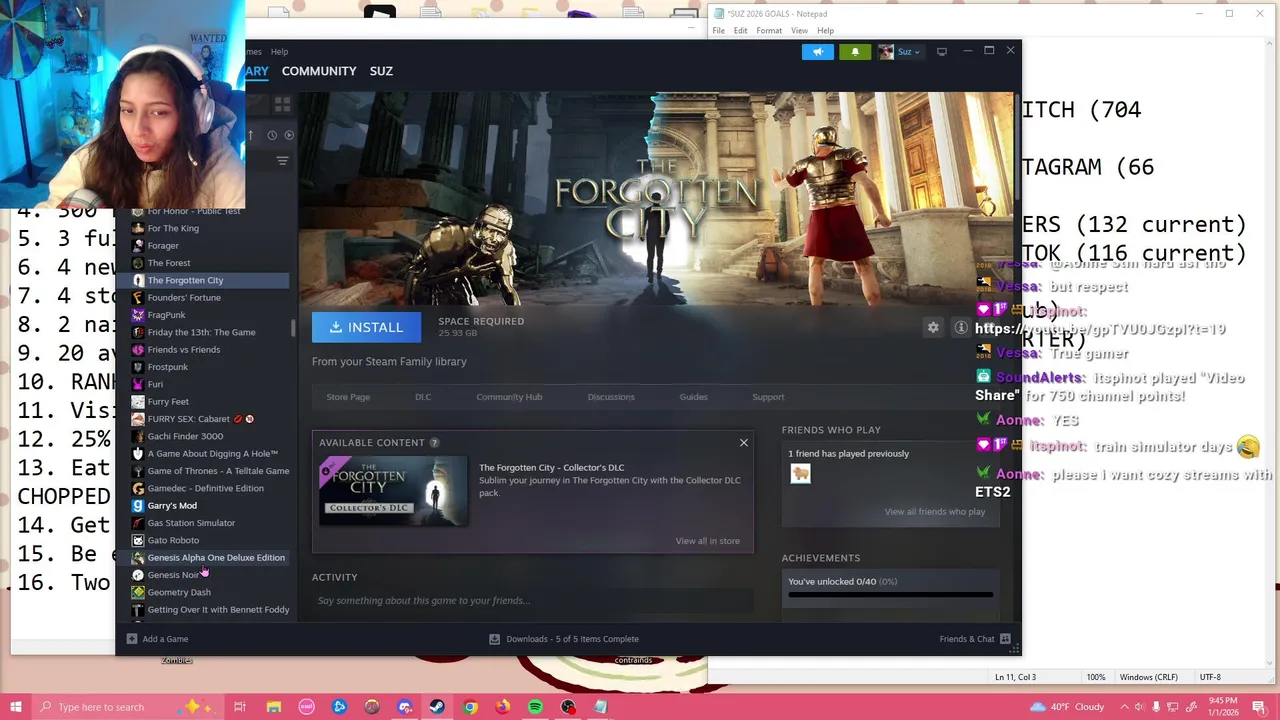View all friends who play
Screen dimensions: 1280x720
coord(935,512)
